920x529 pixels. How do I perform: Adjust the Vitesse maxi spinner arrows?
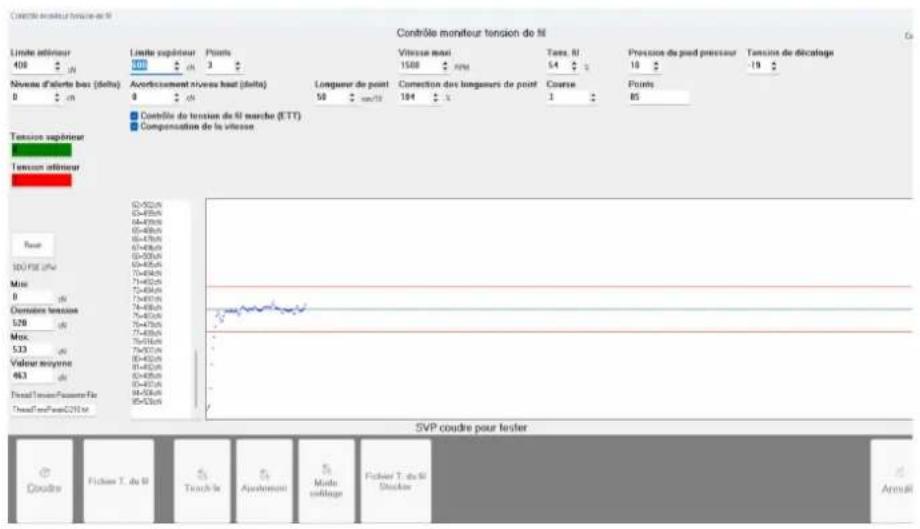(445, 66)
